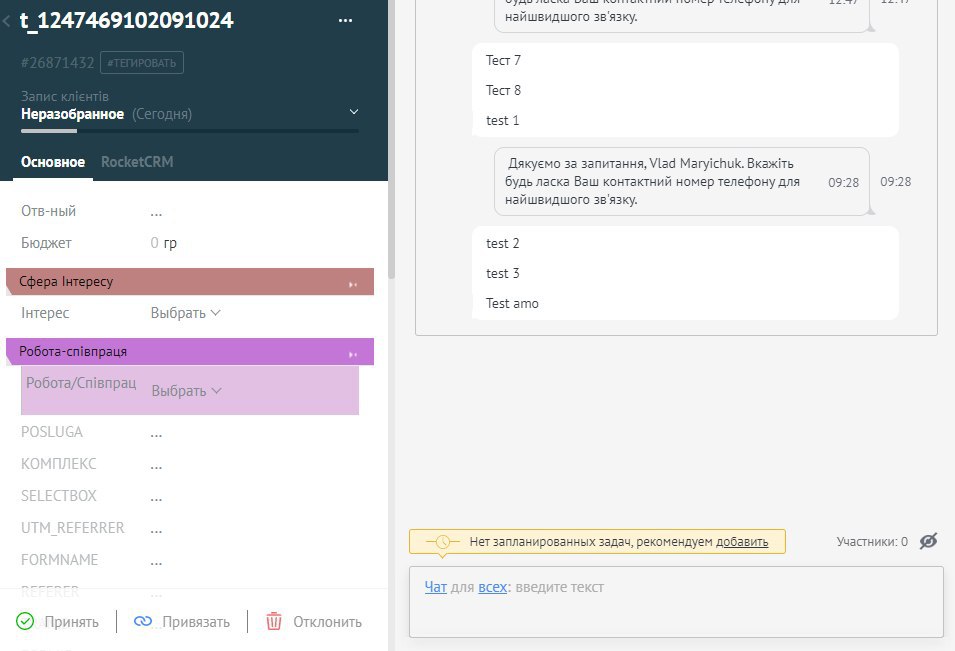Screen dimensions: 955x651
Task: Click the green Принять checkmark icon
Action: (25, 621)
